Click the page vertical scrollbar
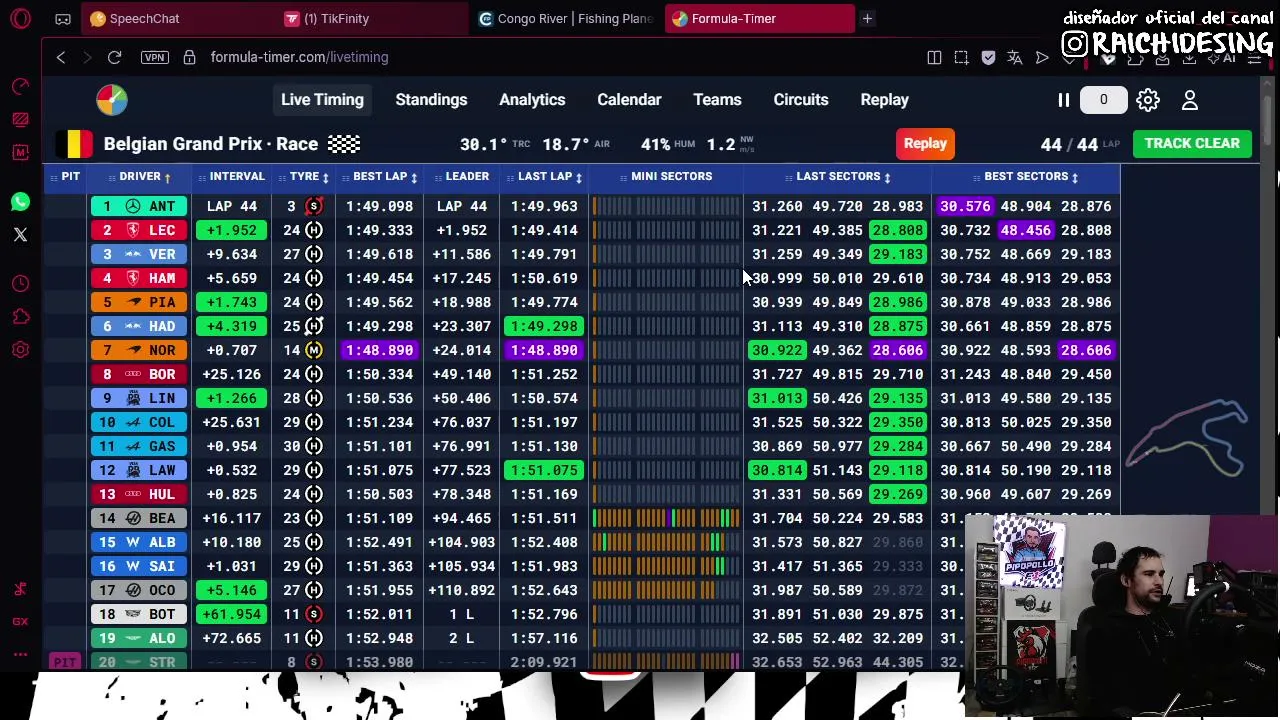This screenshot has height=720, width=1280. pos(1268,120)
